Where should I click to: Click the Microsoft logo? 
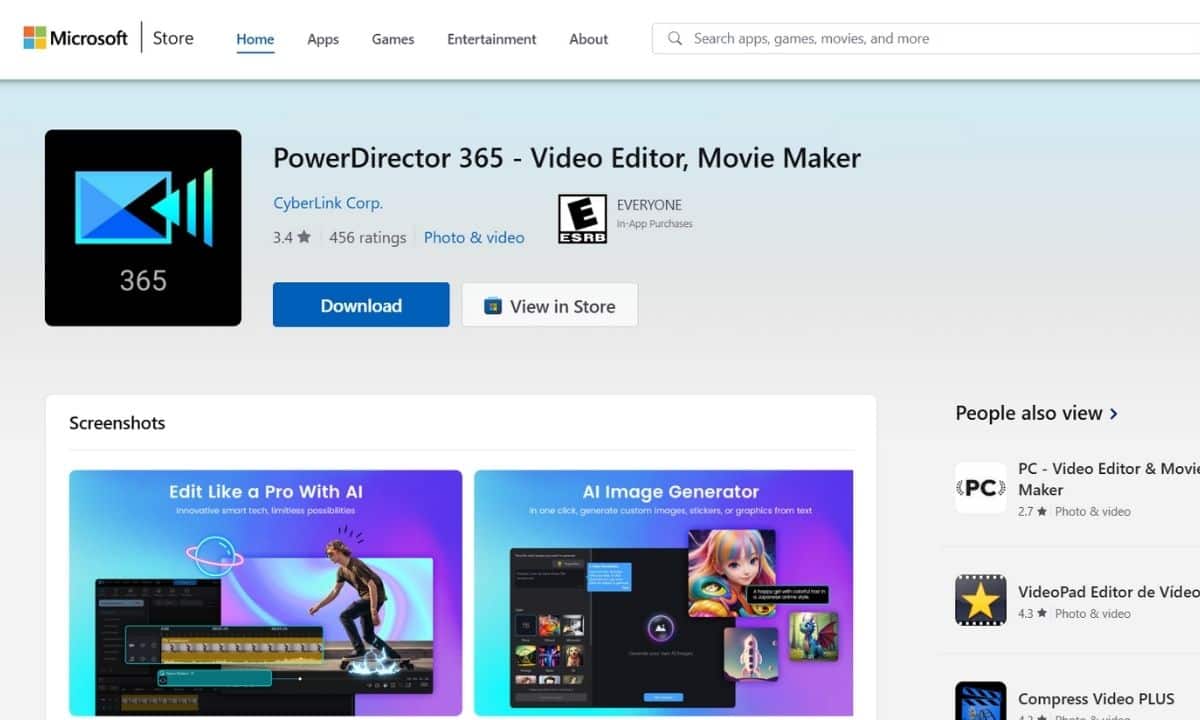point(76,39)
